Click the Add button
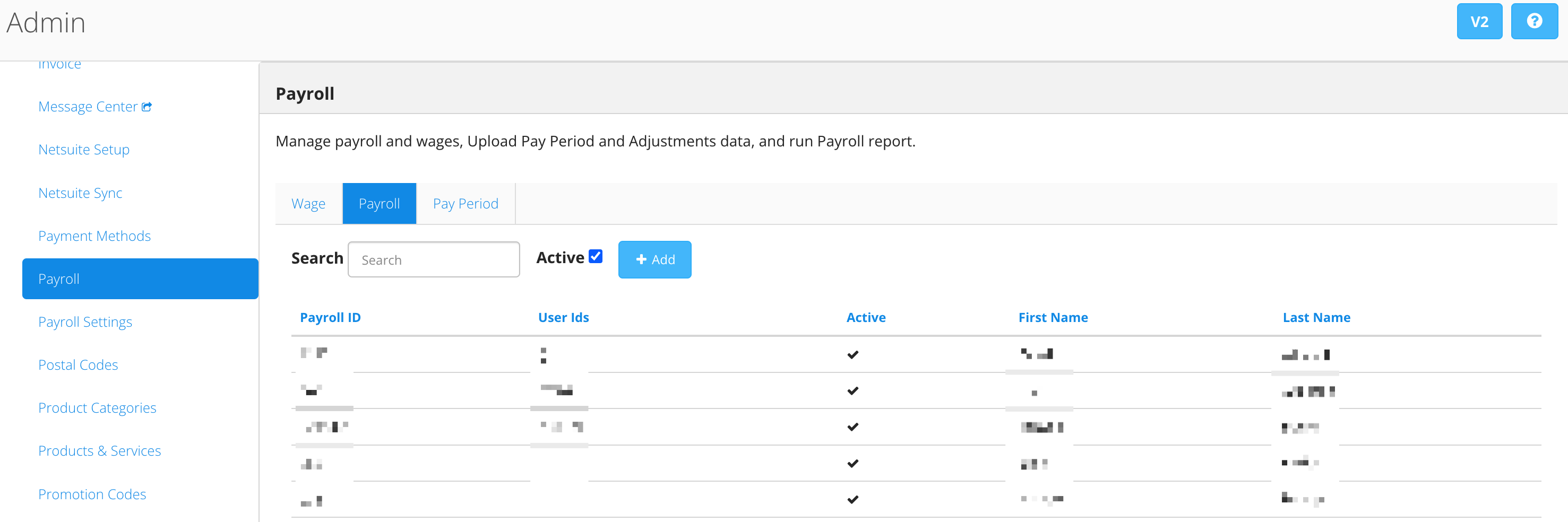The image size is (1568, 522). pos(654,260)
